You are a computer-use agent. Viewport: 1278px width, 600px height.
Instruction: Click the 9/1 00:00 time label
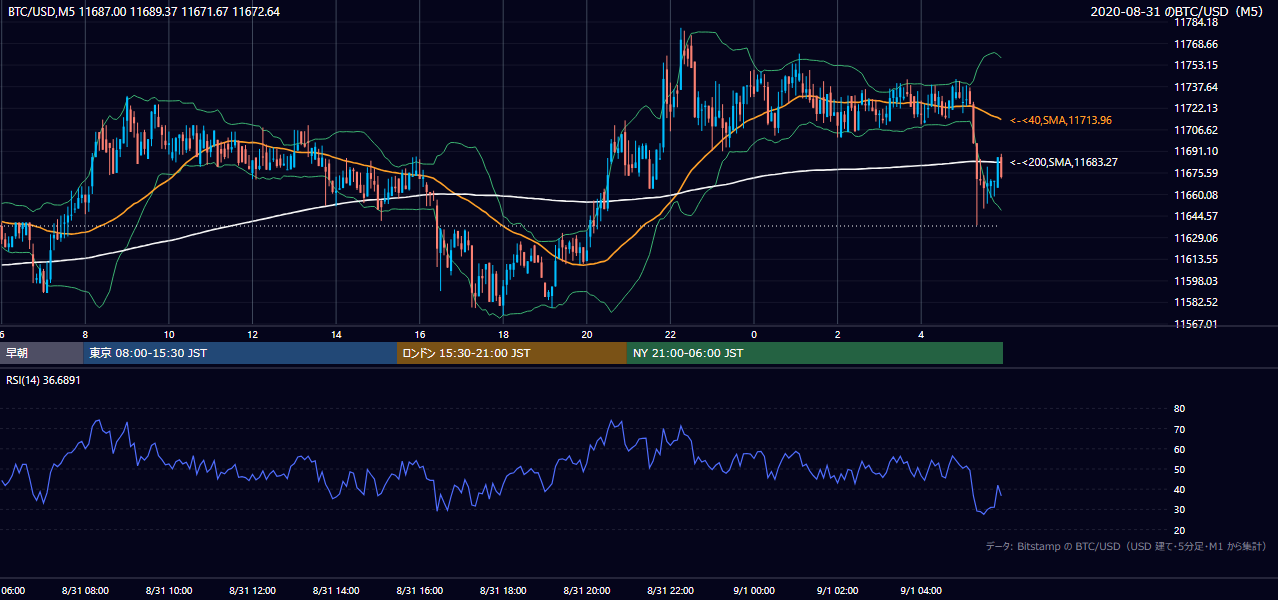tap(754, 591)
